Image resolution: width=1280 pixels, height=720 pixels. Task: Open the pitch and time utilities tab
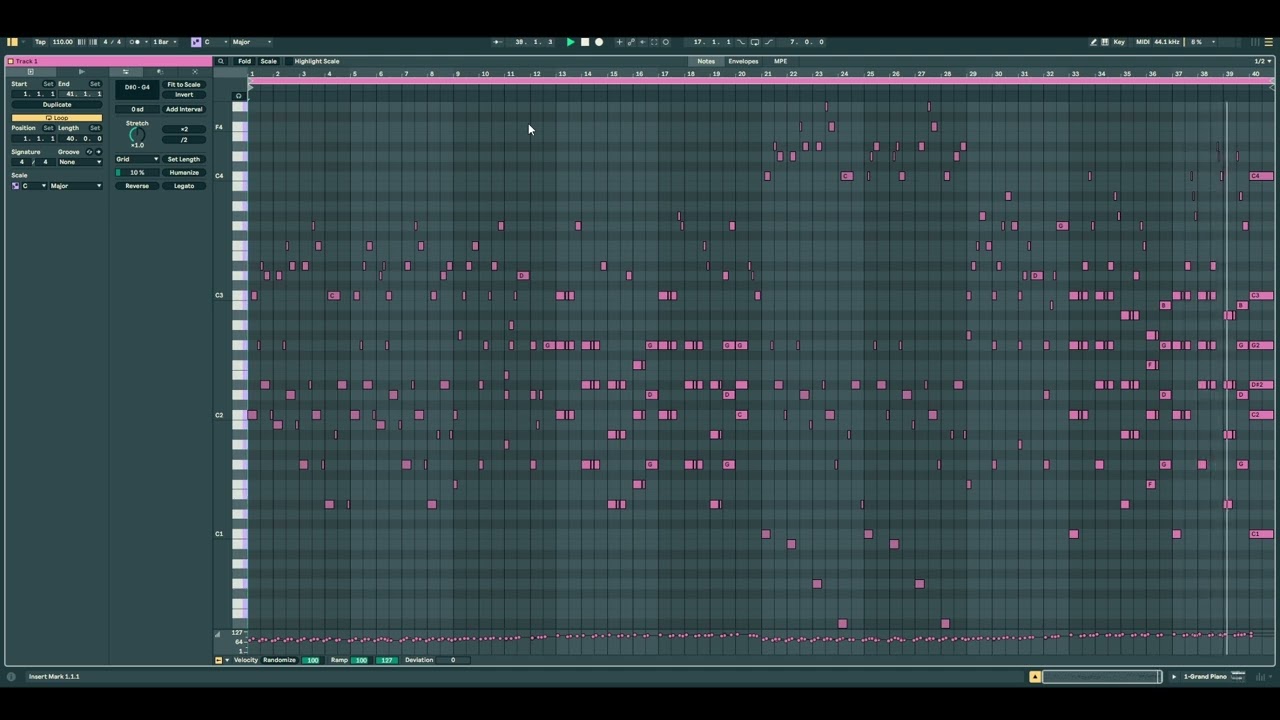click(x=126, y=72)
